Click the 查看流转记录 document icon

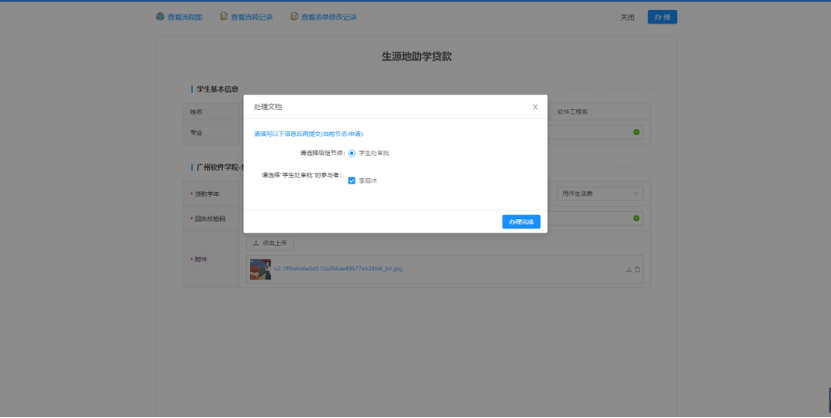coord(224,17)
